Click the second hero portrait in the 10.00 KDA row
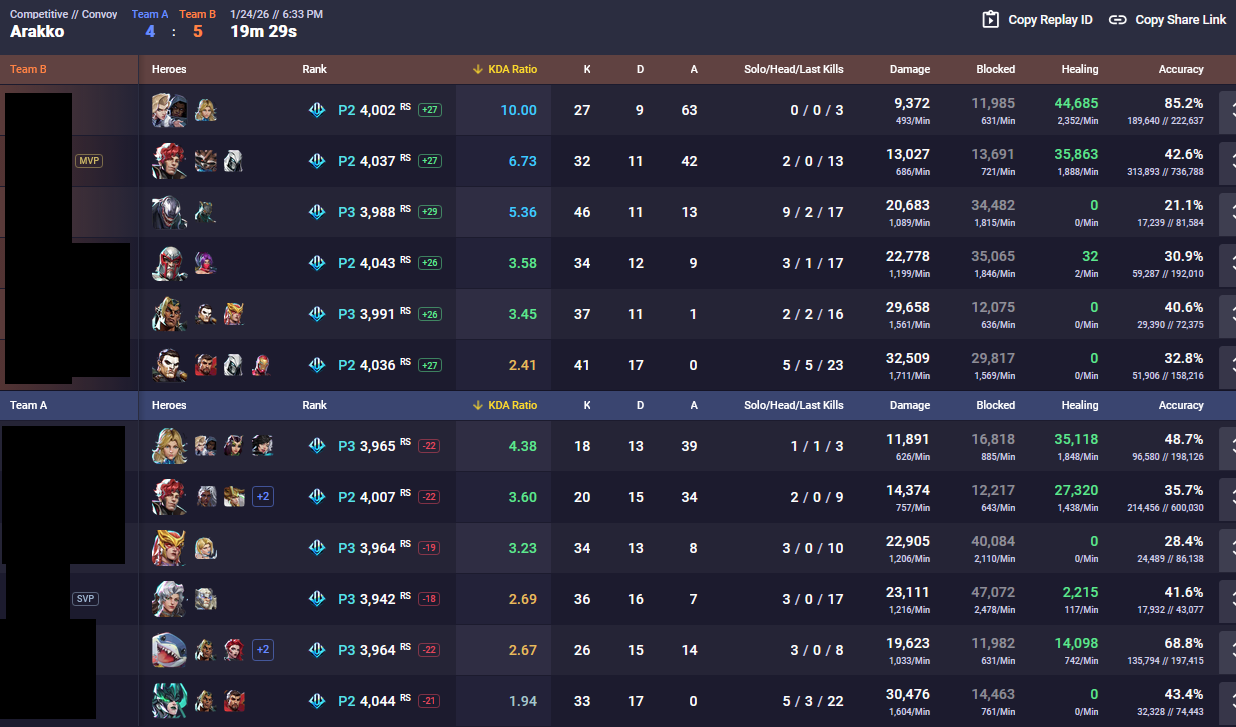This screenshot has height=727, width=1236. [x=205, y=110]
